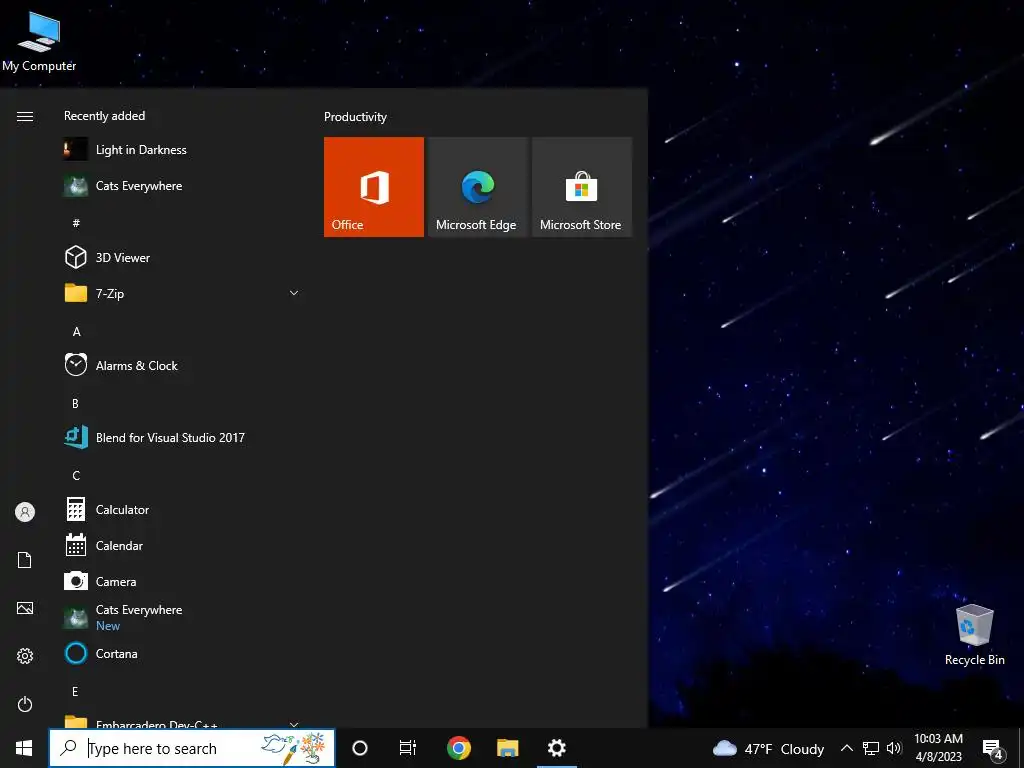Click the E section header
The width and height of the screenshot is (1024, 768).
[x=75, y=692]
